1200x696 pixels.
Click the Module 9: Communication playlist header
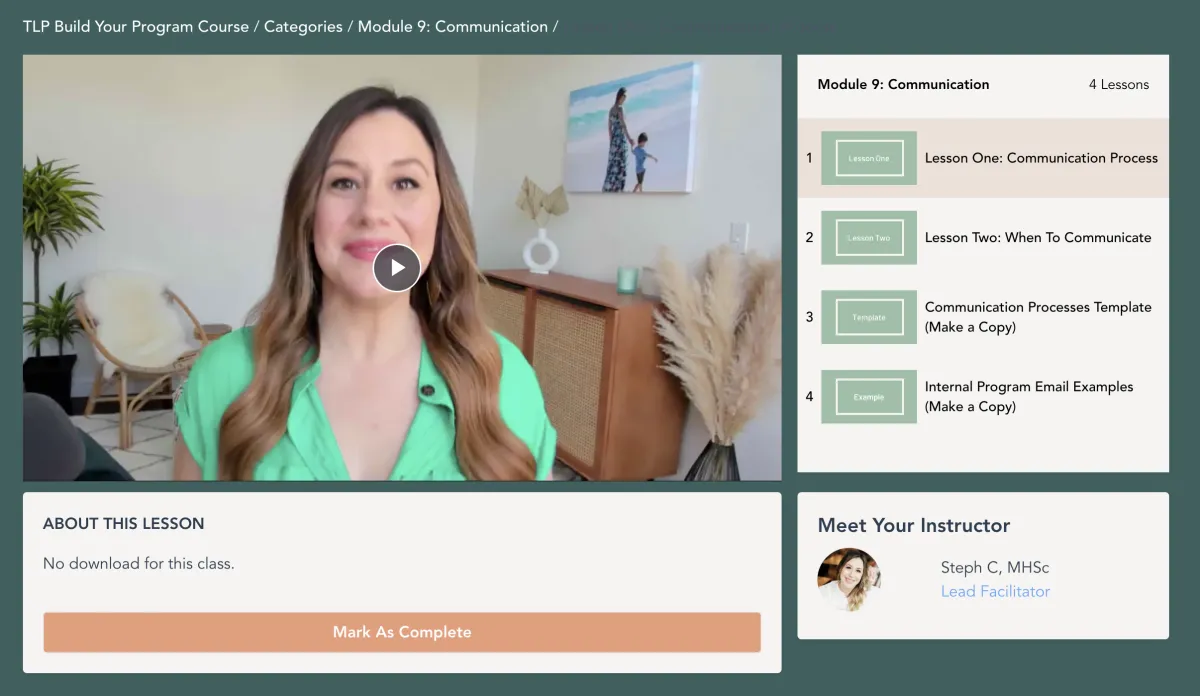click(x=903, y=84)
